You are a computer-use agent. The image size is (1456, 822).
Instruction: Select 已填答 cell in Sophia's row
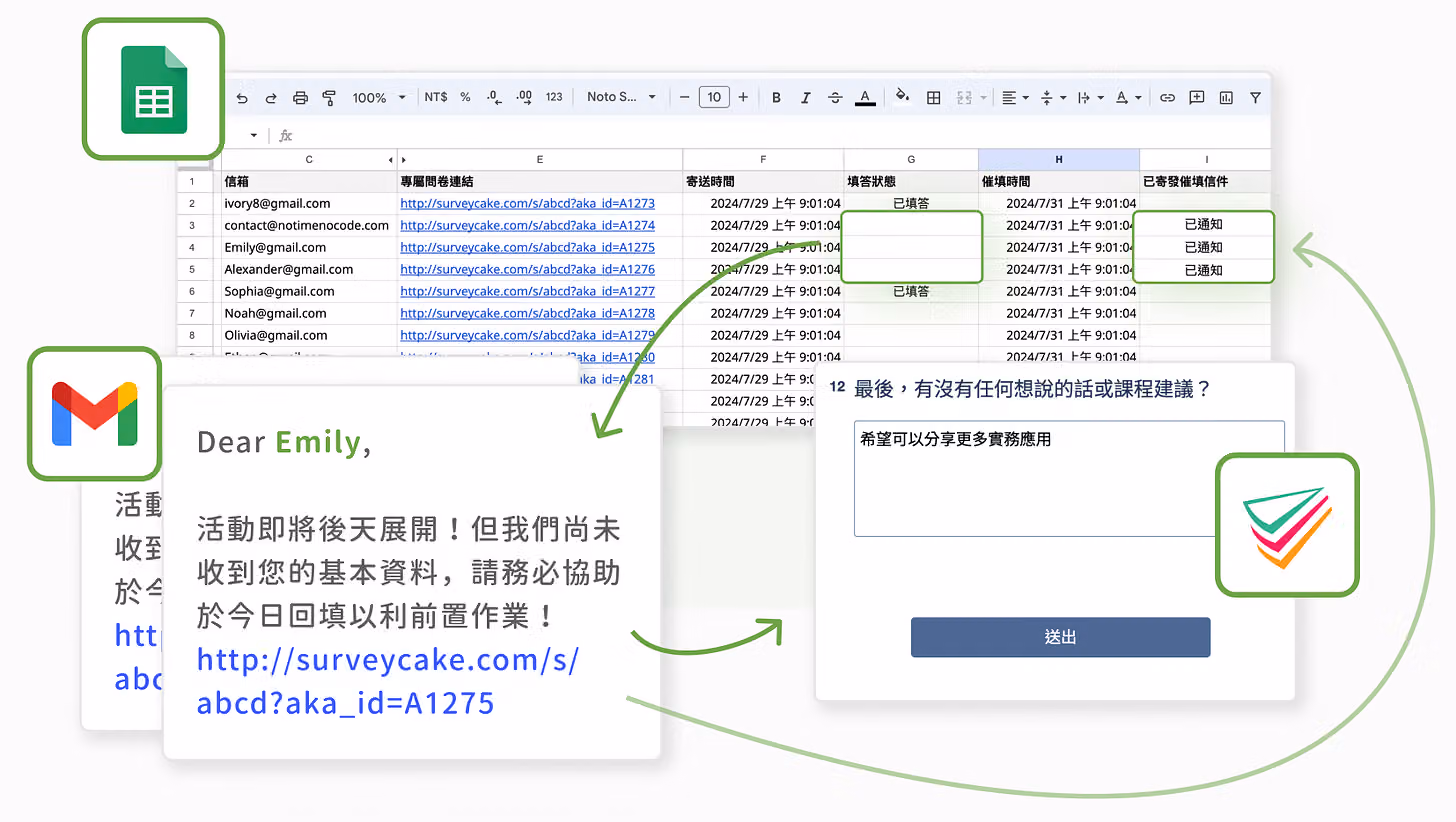pyautogui.click(x=911, y=291)
